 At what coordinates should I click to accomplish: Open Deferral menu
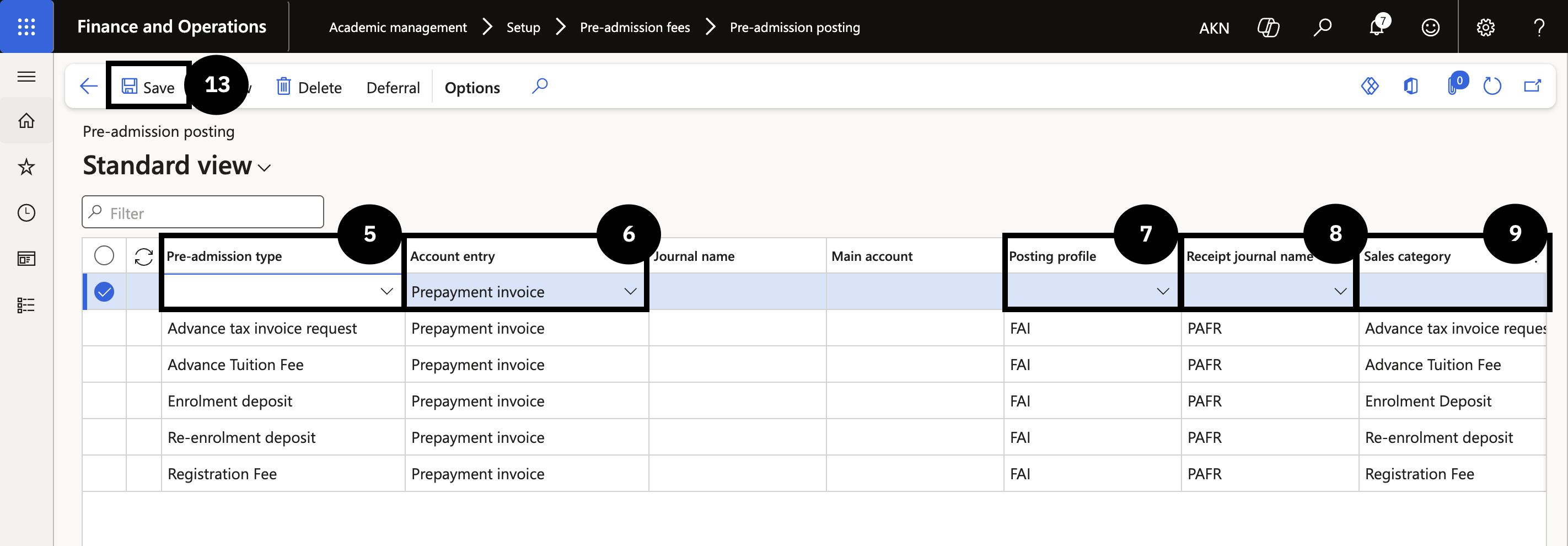click(x=393, y=88)
